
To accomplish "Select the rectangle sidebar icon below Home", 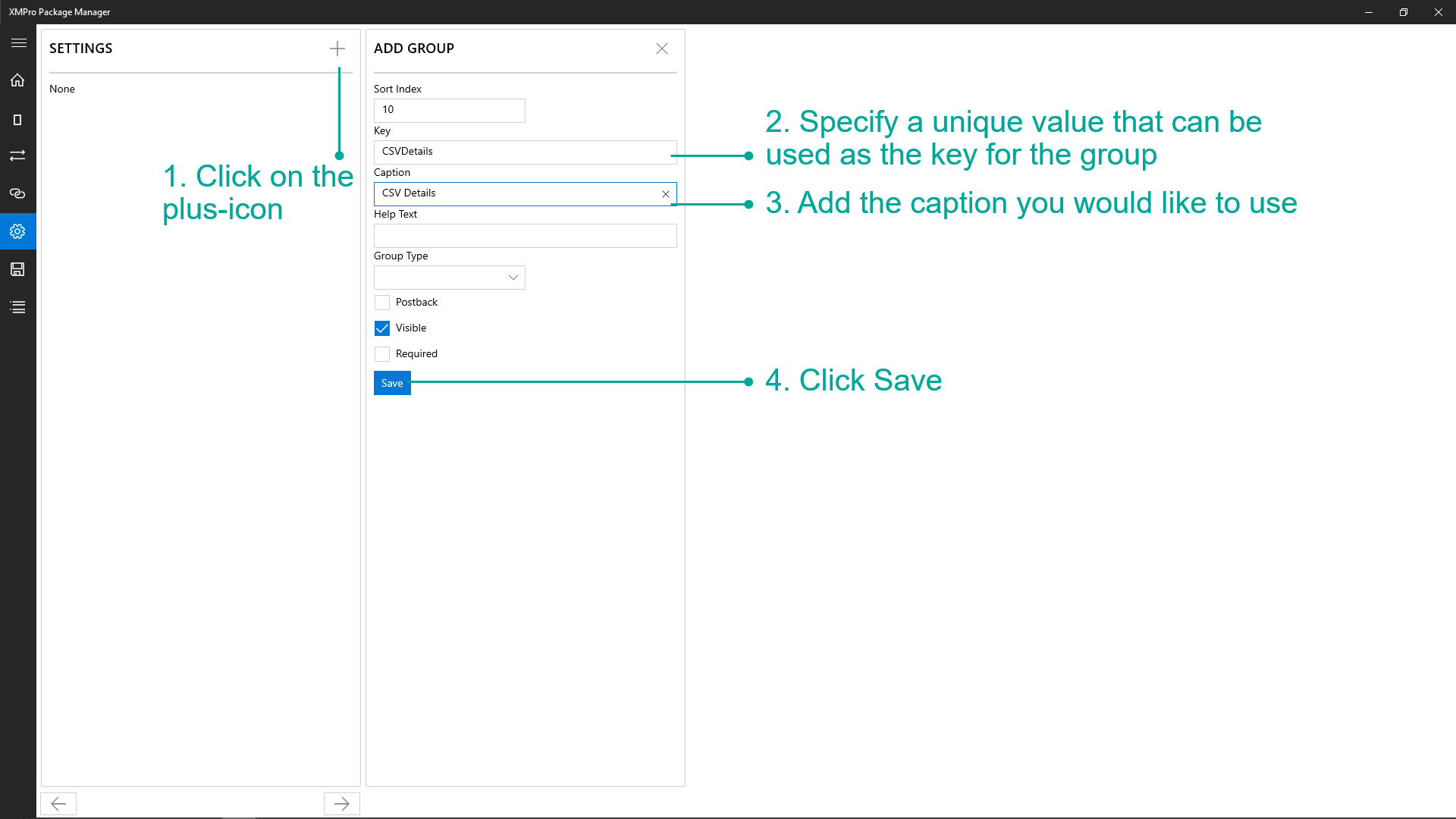I will [17, 120].
